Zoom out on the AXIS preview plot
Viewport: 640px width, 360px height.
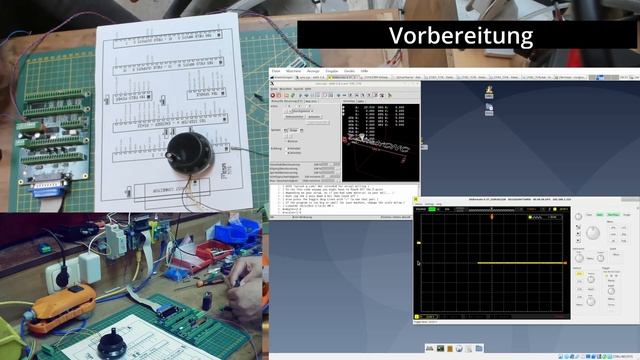344,95
